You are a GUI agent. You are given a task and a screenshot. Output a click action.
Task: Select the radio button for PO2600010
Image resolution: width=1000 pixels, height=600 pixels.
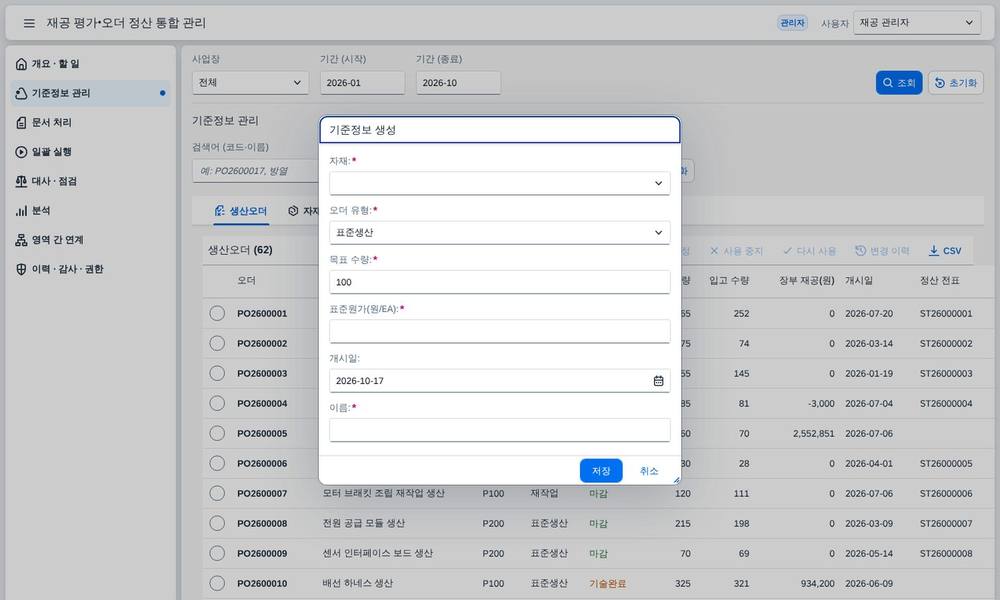point(217,583)
